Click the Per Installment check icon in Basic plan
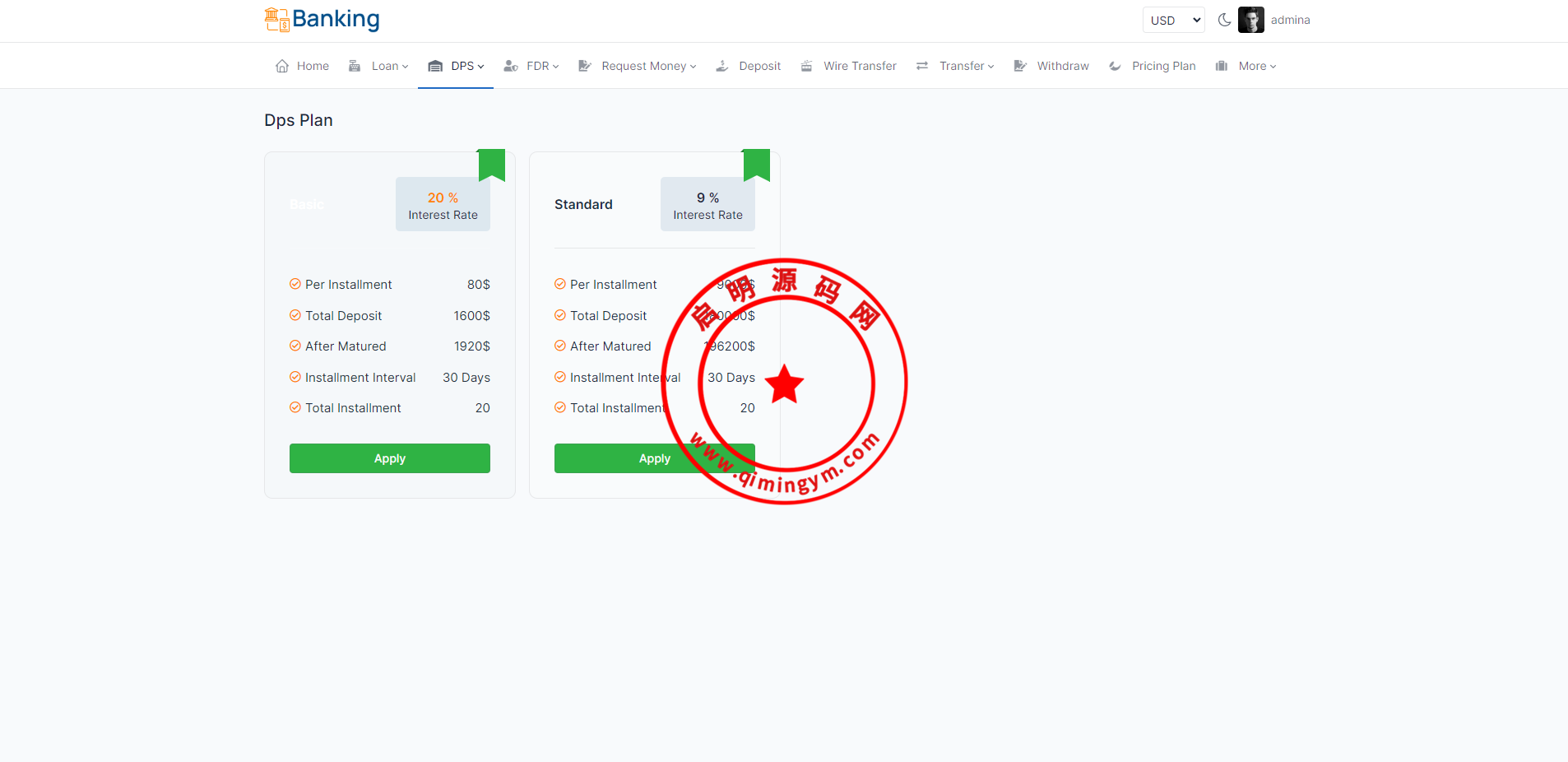This screenshot has width=1568, height=762. 295,284
